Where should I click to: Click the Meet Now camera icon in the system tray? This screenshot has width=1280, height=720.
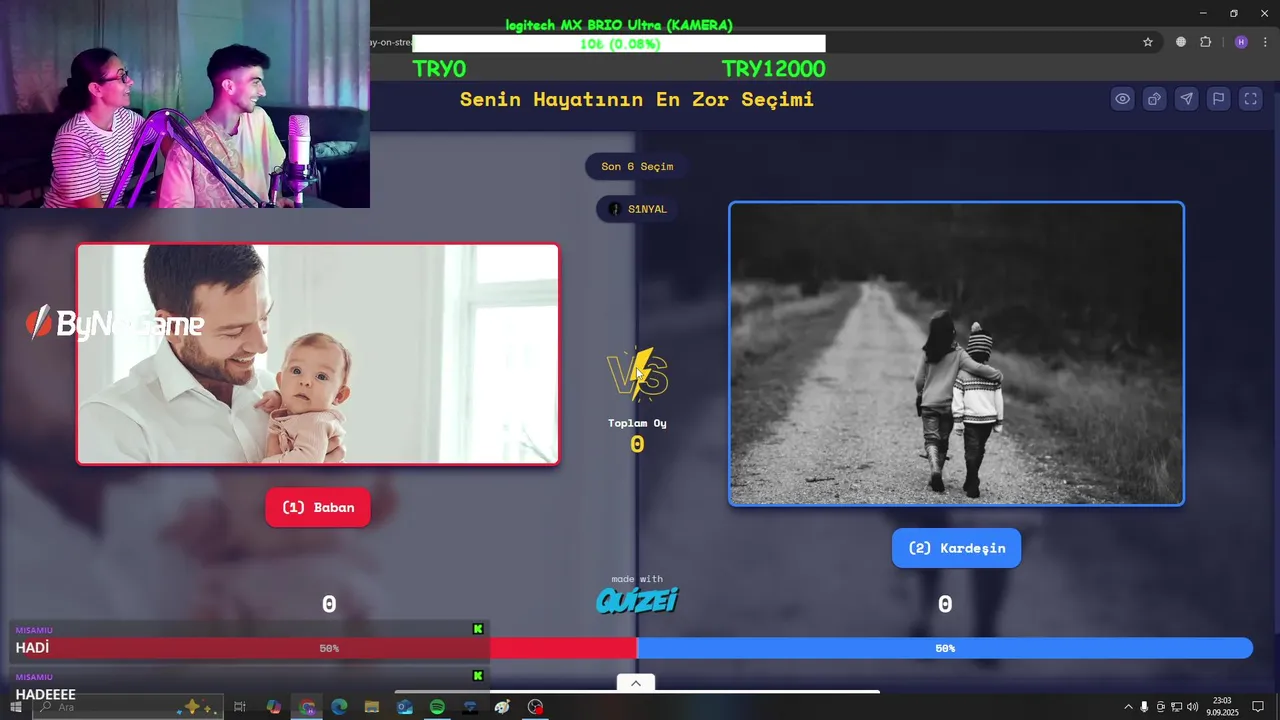[x=1160, y=707]
